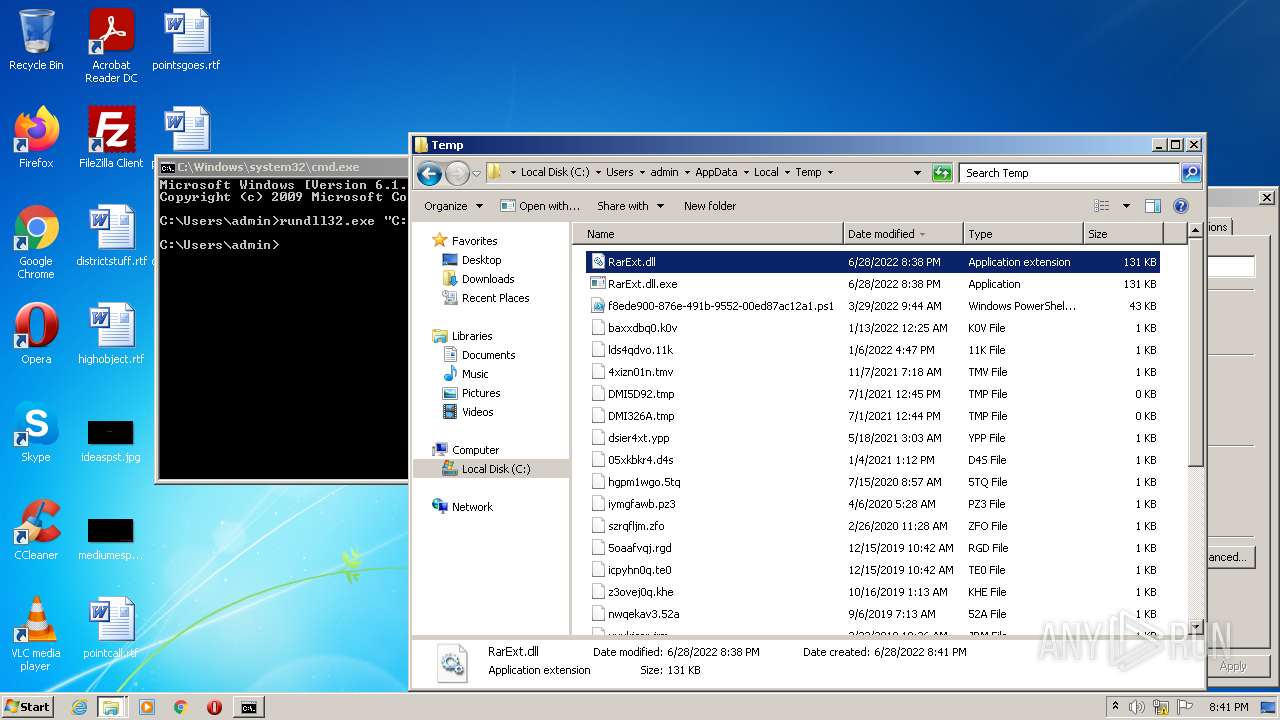Click the clock in the system tray
Image resolution: width=1280 pixels, height=720 pixels.
1228,707
